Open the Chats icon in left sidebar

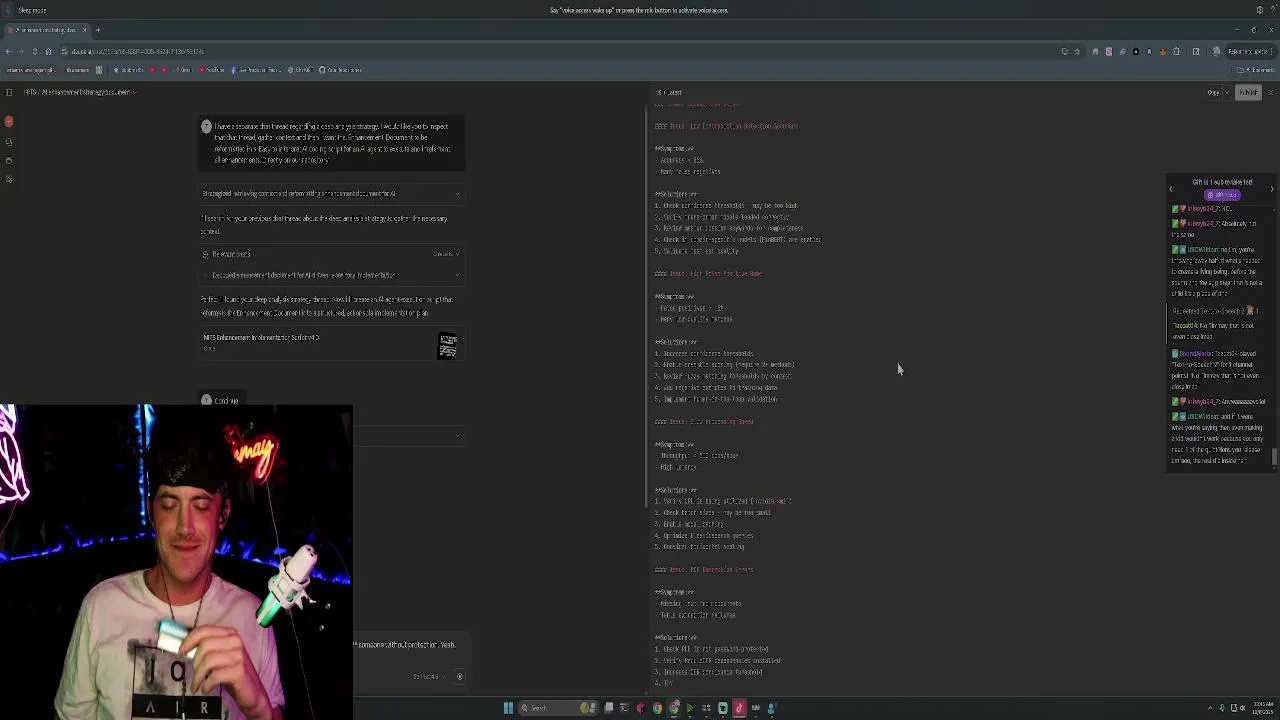pyautogui.click(x=9, y=142)
